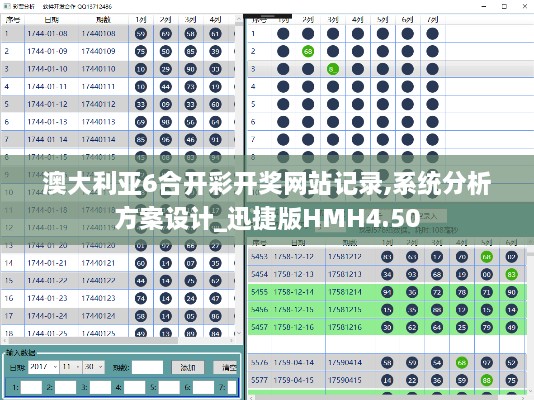Open the day dropdown showing 30

pyautogui.click(x=94, y=367)
